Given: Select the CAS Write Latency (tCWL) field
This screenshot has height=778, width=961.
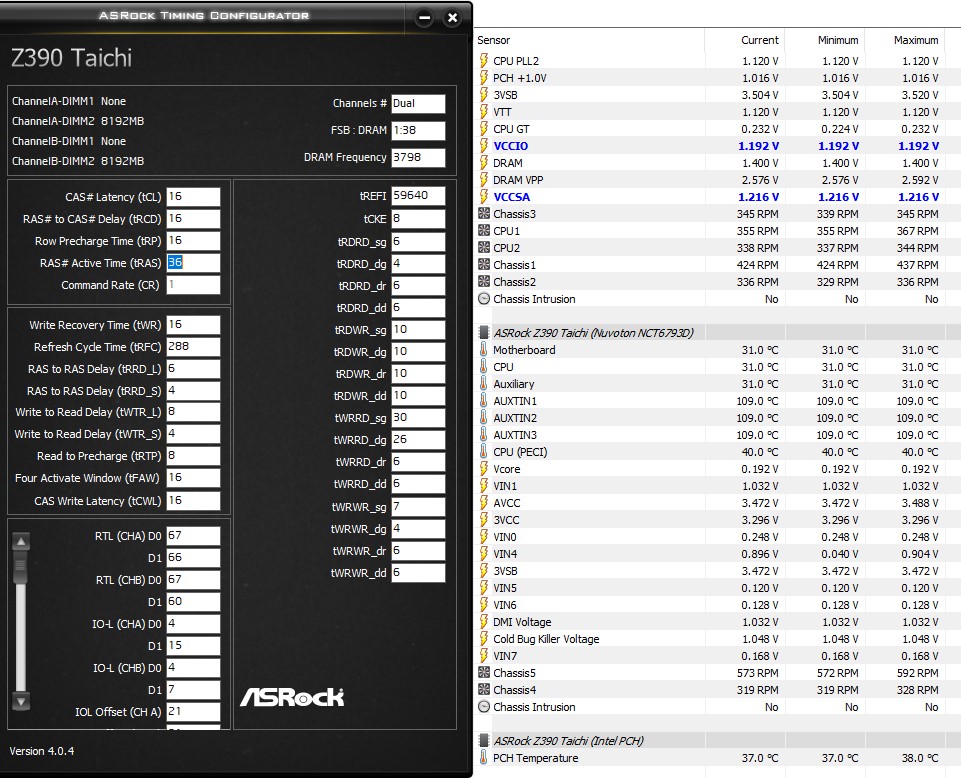Looking at the screenshot, I should (193, 501).
